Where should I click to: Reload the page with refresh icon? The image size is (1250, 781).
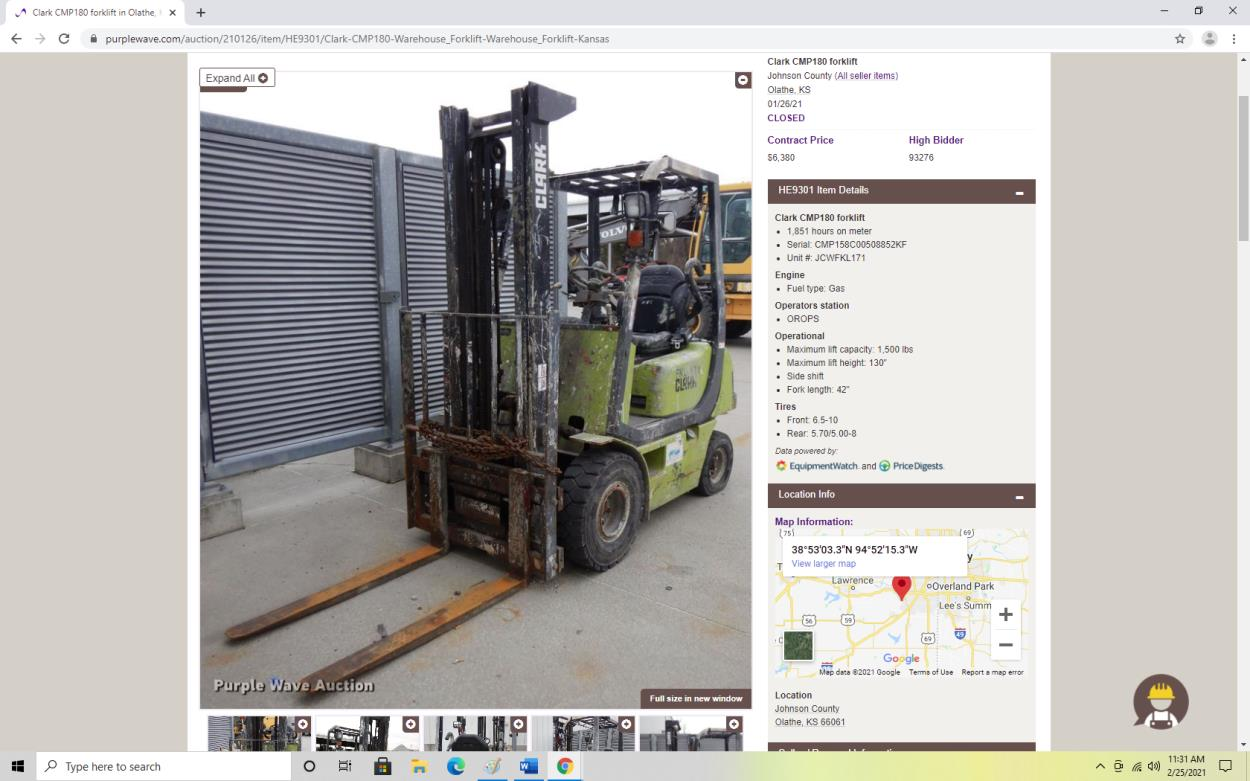tap(64, 39)
